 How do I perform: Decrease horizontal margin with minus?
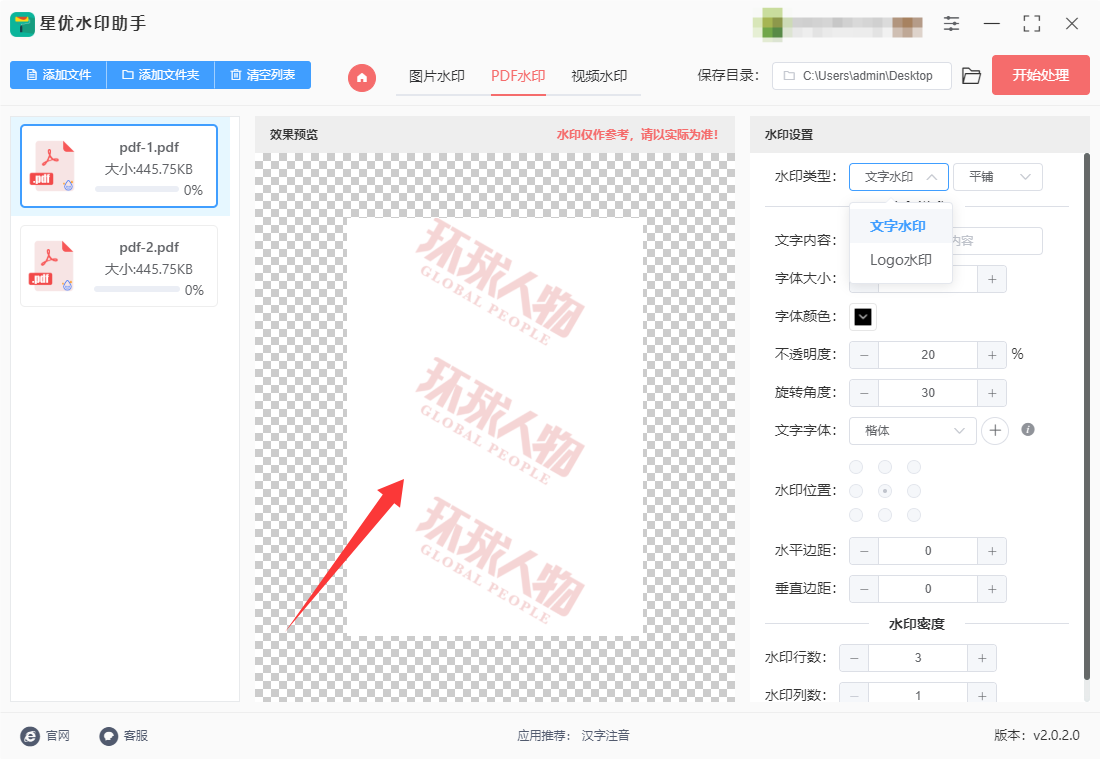[x=864, y=551]
